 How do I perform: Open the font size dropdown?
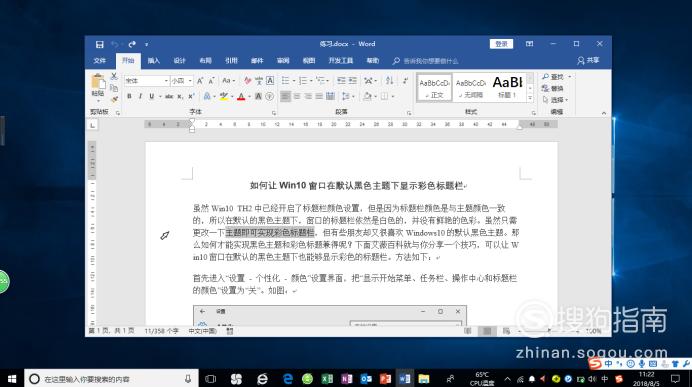(x=190, y=81)
